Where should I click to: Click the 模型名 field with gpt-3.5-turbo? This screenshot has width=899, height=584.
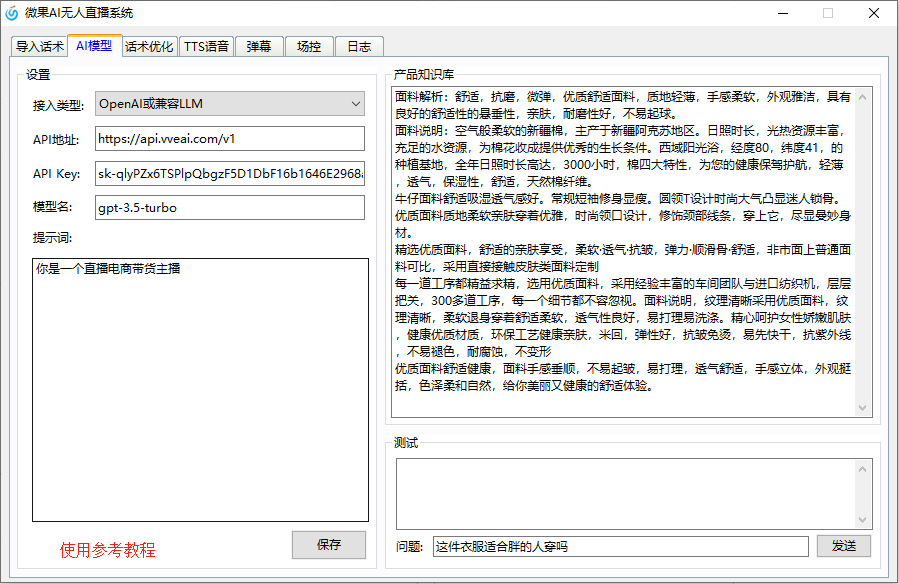[230, 207]
